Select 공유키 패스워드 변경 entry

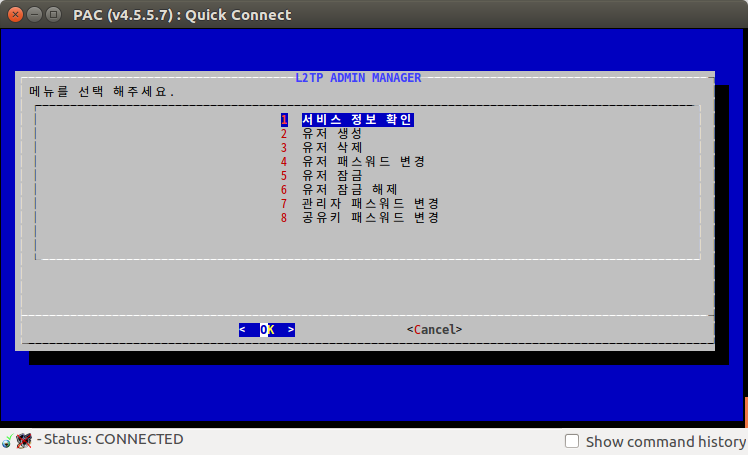click(x=370, y=217)
